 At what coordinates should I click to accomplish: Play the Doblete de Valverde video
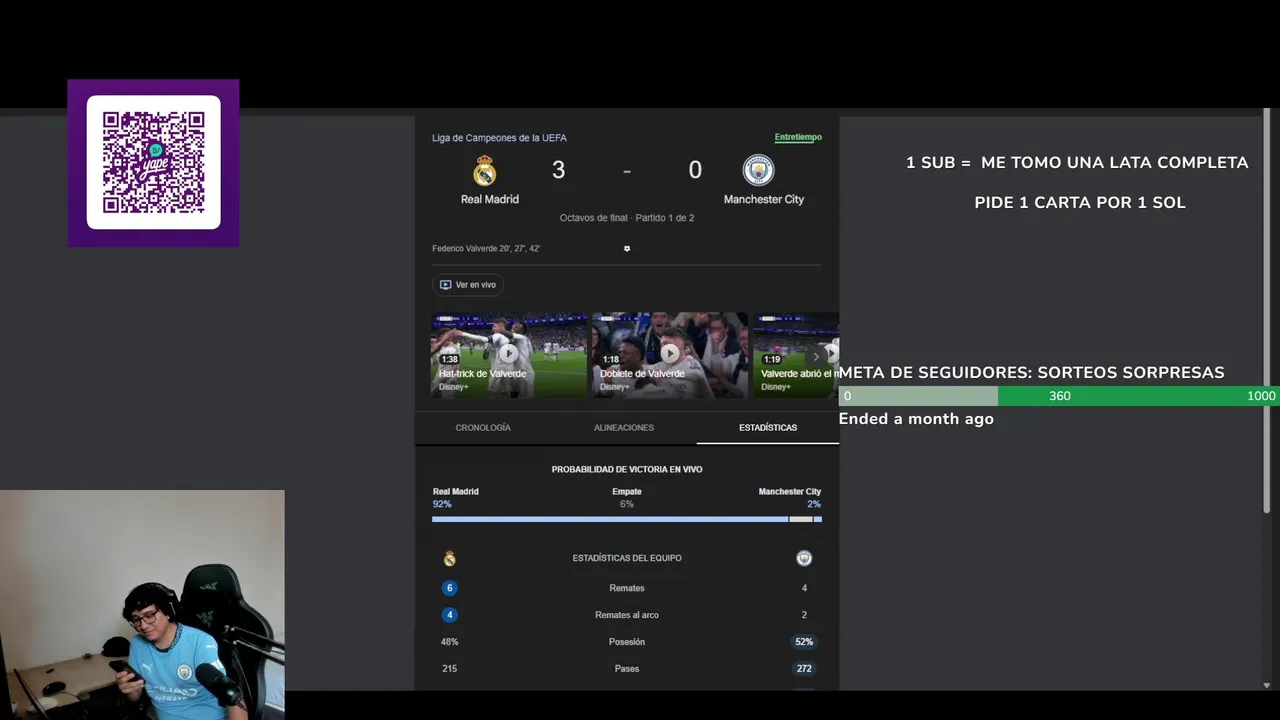click(x=670, y=354)
